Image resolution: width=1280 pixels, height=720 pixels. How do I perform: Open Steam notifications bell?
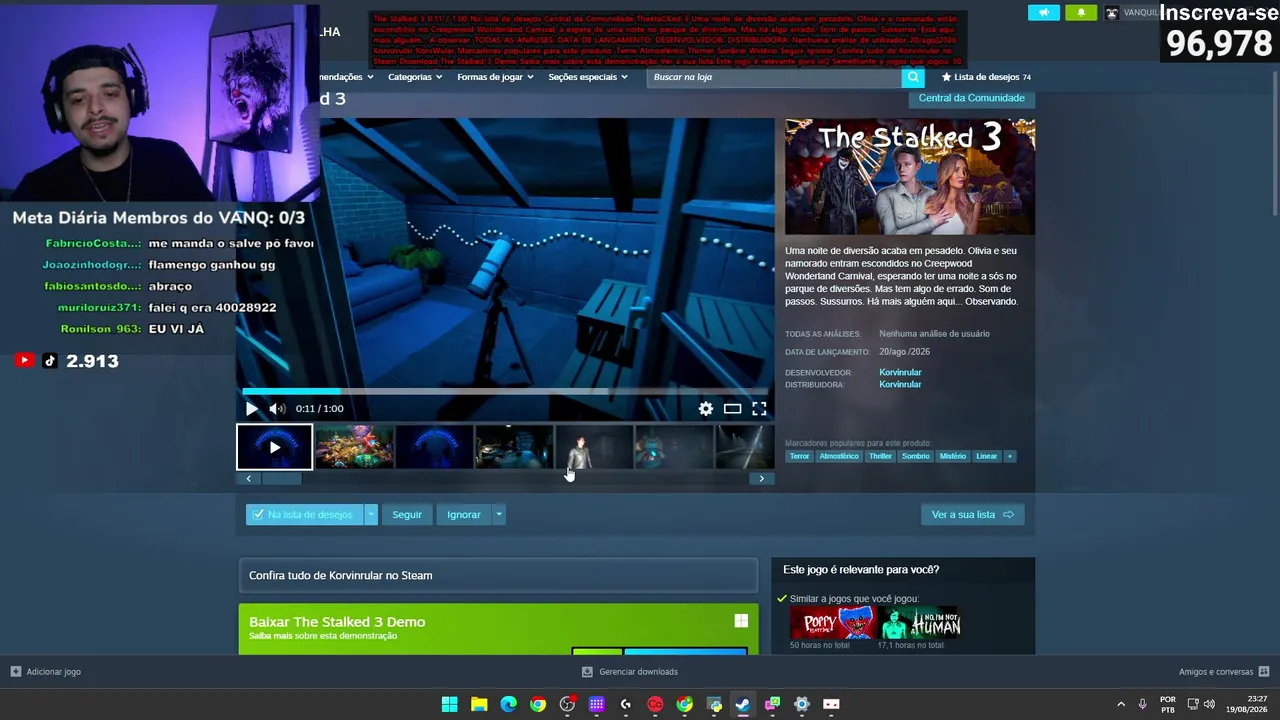tap(1081, 12)
